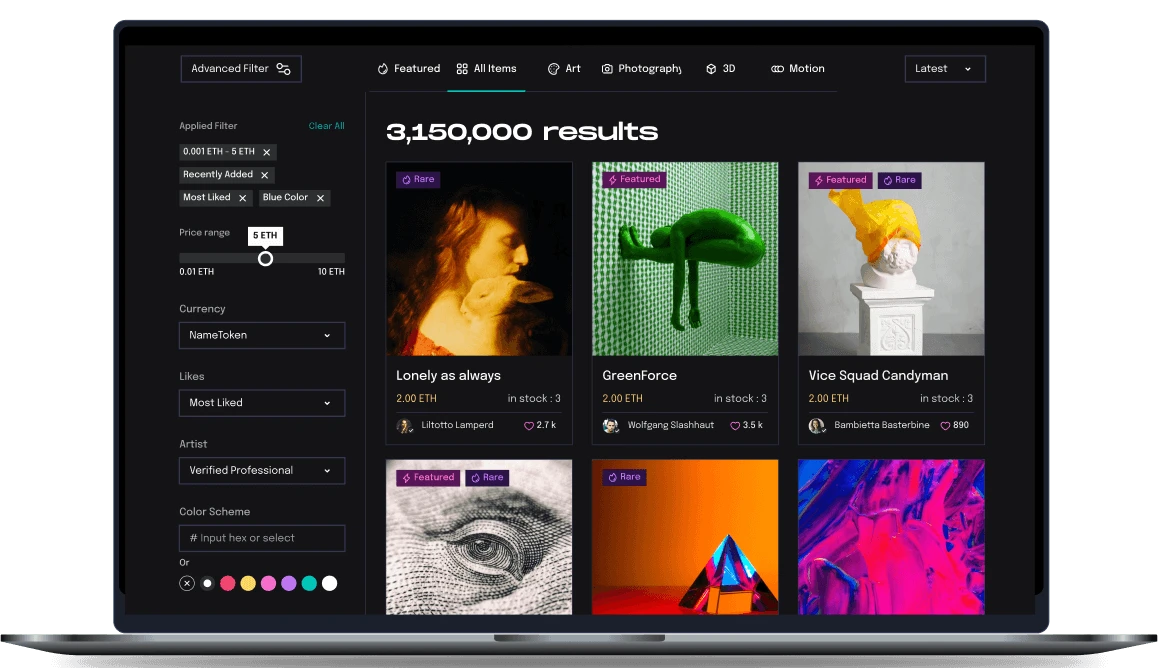Click the 3D cube icon
The image size is (1158, 668).
click(711, 69)
